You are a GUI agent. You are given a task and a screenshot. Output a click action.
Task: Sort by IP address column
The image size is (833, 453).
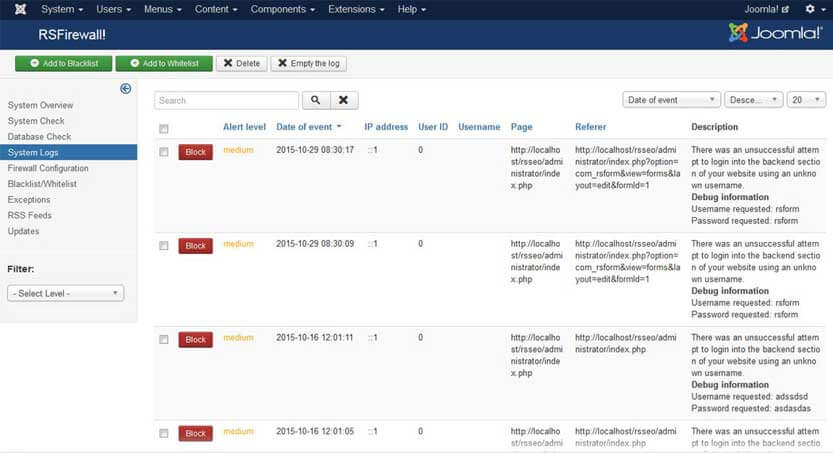pyautogui.click(x=386, y=127)
